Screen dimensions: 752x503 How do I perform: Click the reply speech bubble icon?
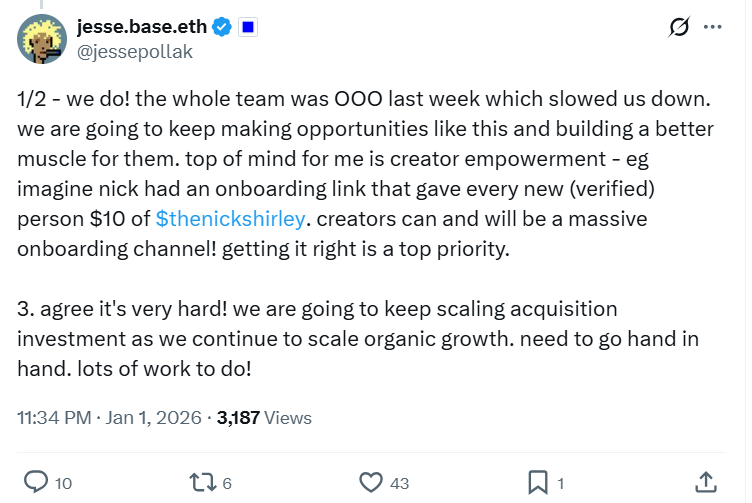tap(36, 483)
